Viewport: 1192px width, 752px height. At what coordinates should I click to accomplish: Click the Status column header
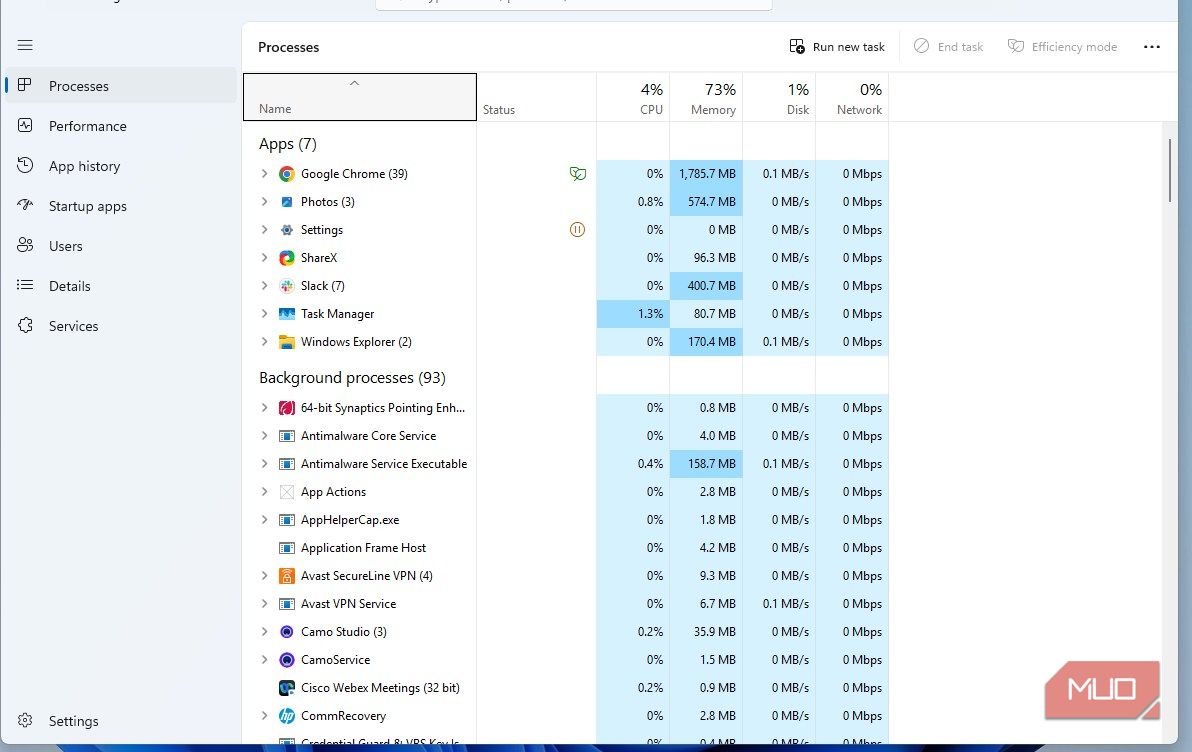tap(537, 97)
